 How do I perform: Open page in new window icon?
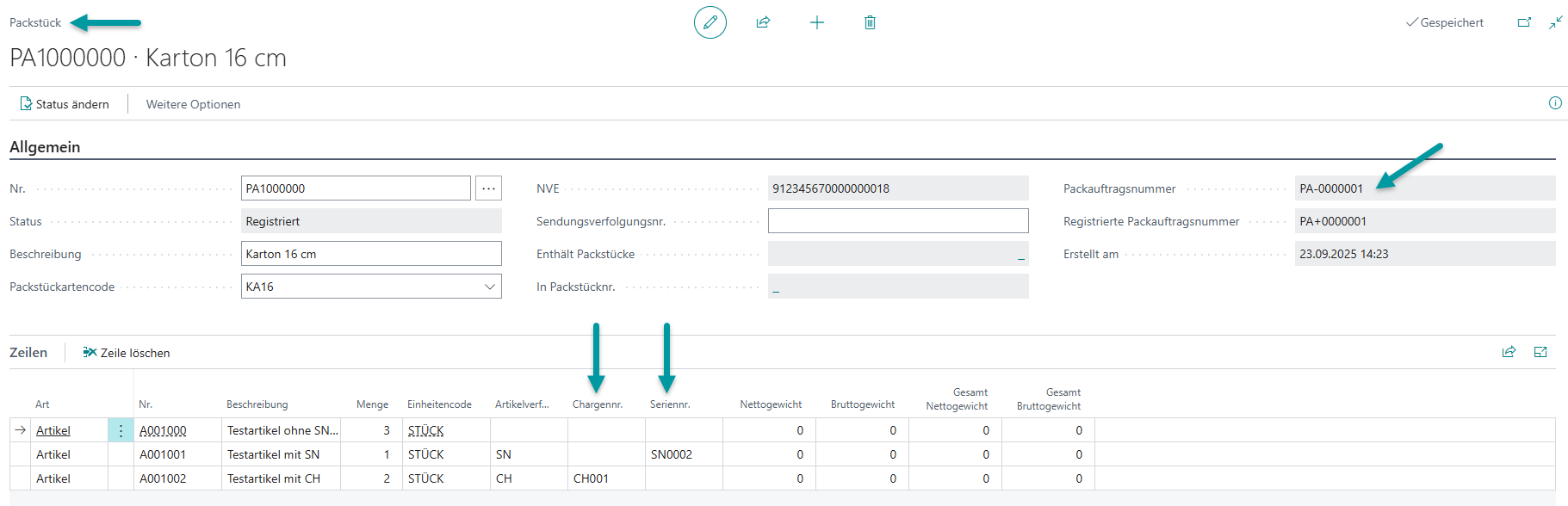pyautogui.click(x=1524, y=22)
